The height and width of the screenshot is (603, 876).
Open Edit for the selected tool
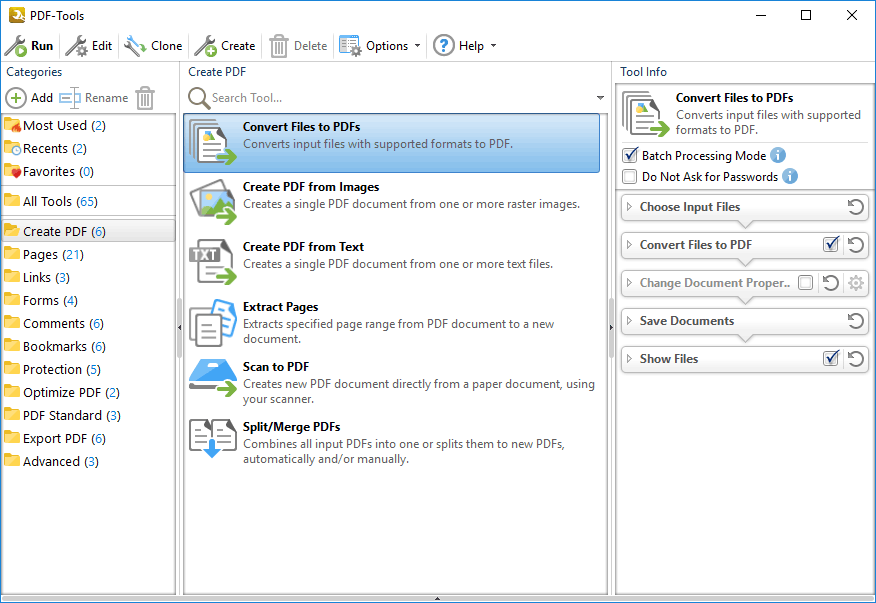click(89, 46)
